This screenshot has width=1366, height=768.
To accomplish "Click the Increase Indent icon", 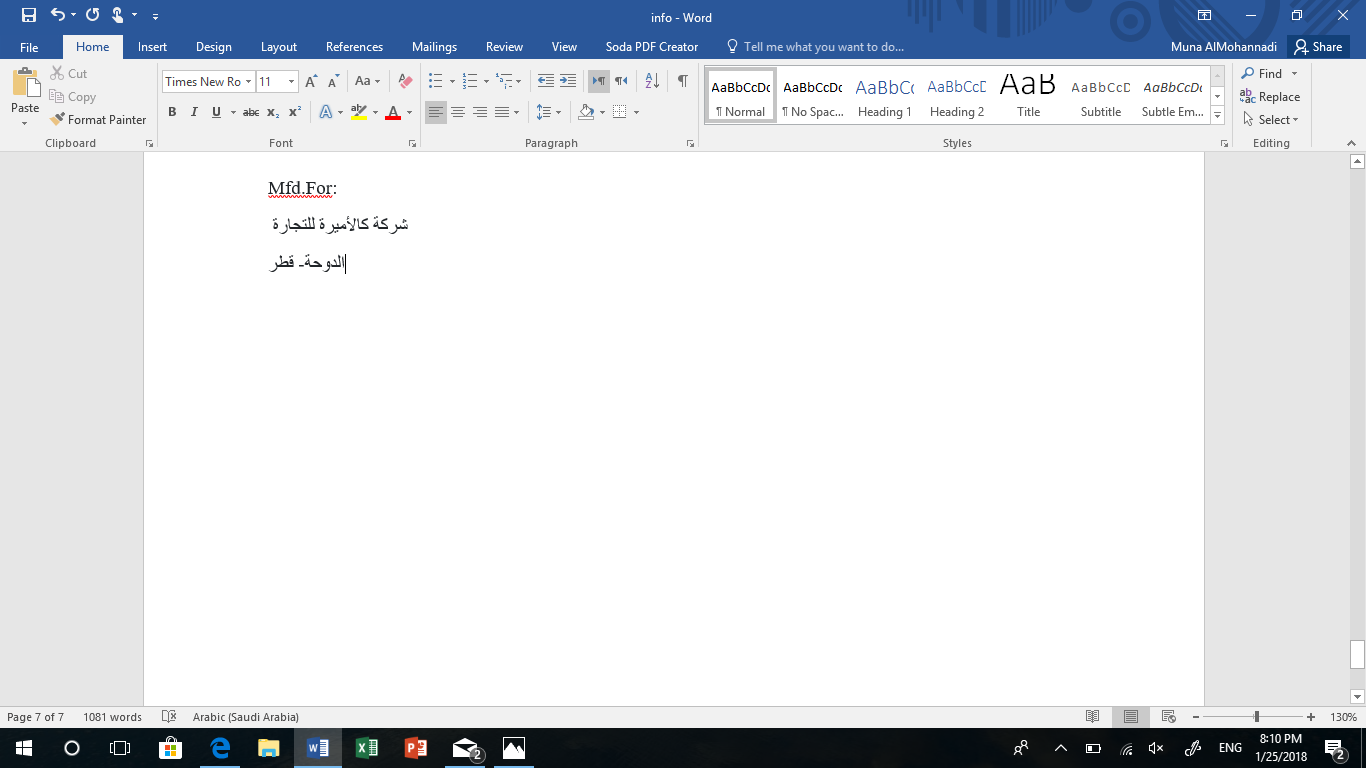I will 568,82.
